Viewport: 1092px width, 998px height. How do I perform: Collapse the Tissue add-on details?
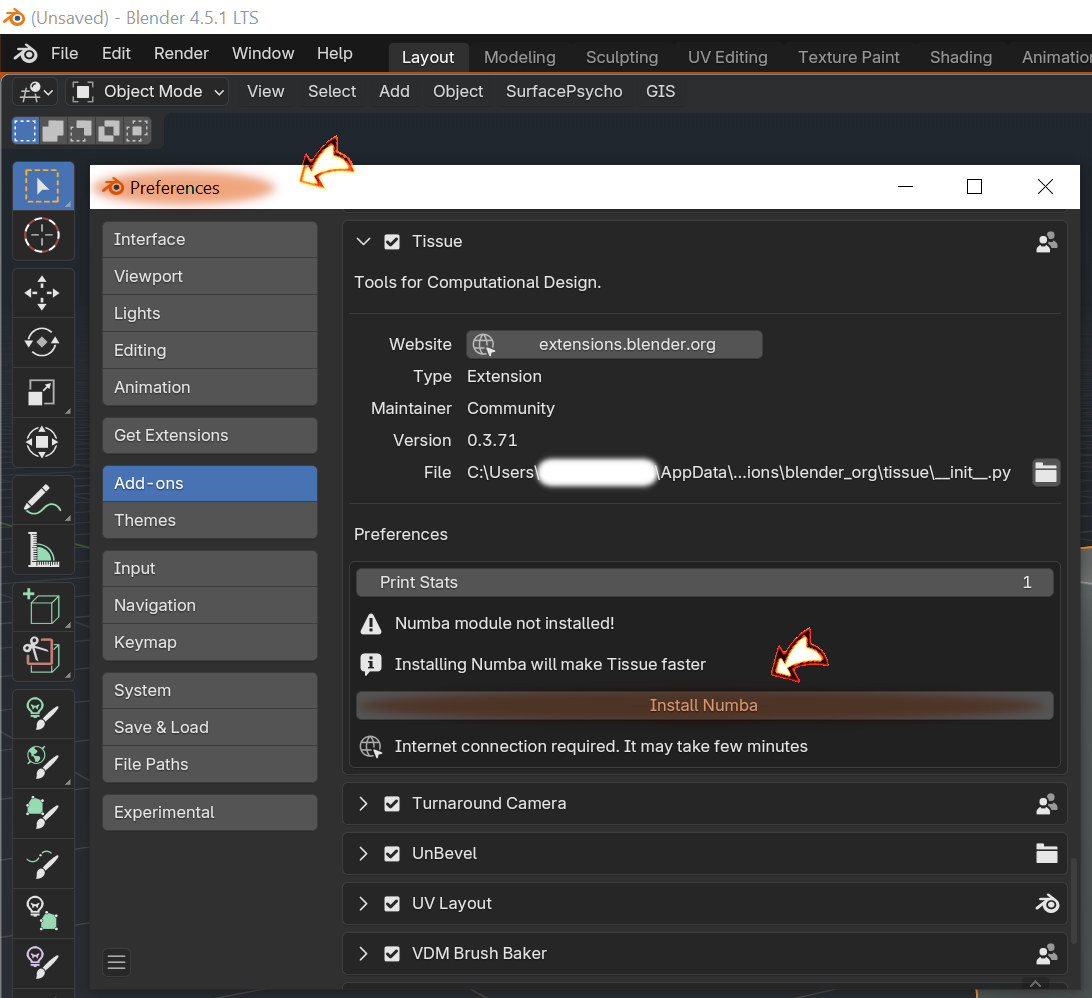pos(363,242)
